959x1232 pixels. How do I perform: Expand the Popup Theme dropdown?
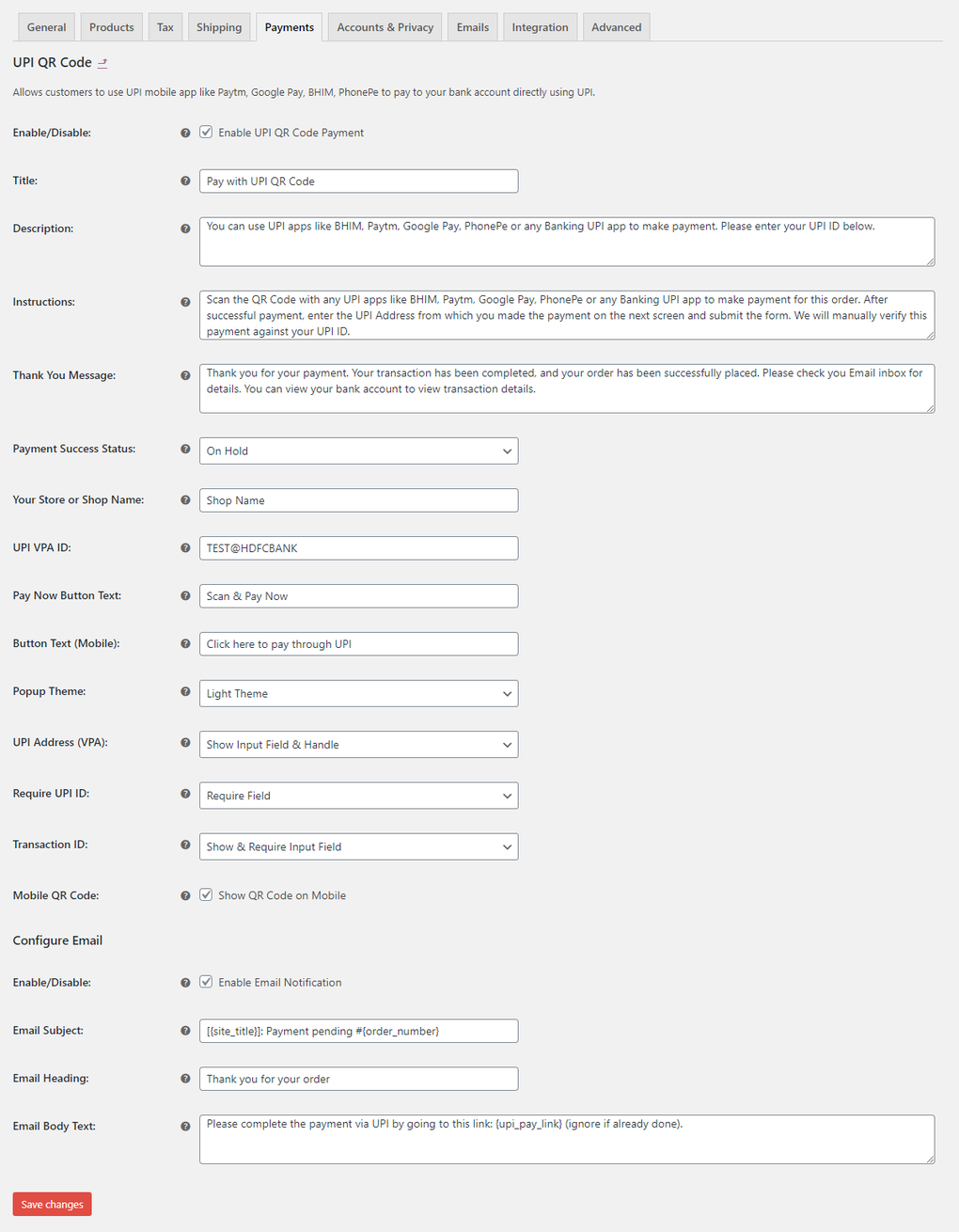coord(358,693)
